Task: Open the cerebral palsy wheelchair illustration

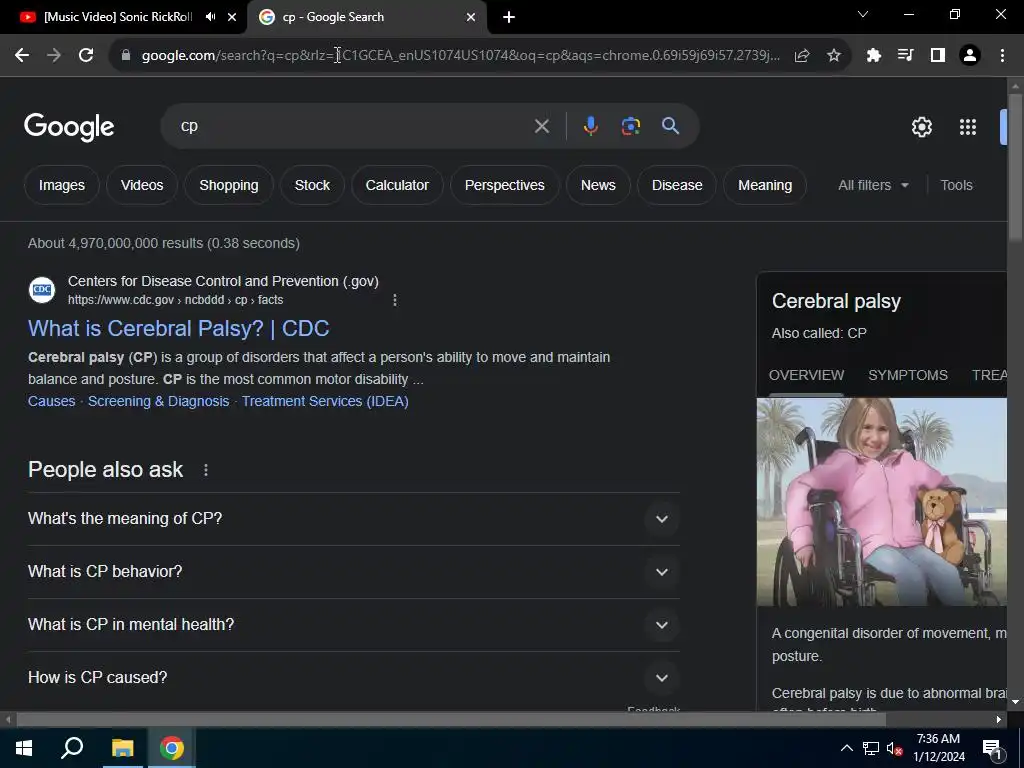Action: (882, 502)
